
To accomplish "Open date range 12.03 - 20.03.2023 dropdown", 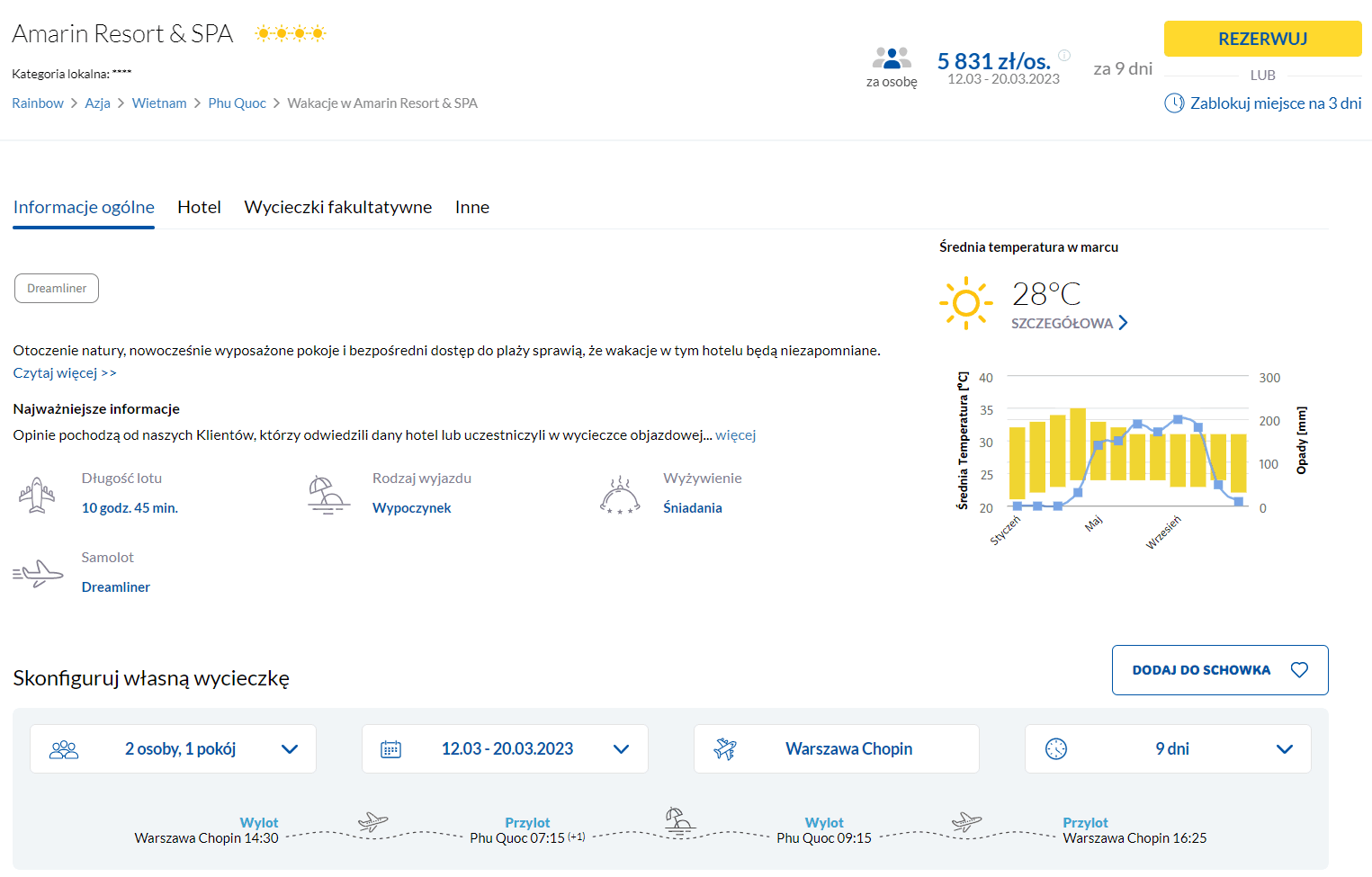I will [x=505, y=749].
